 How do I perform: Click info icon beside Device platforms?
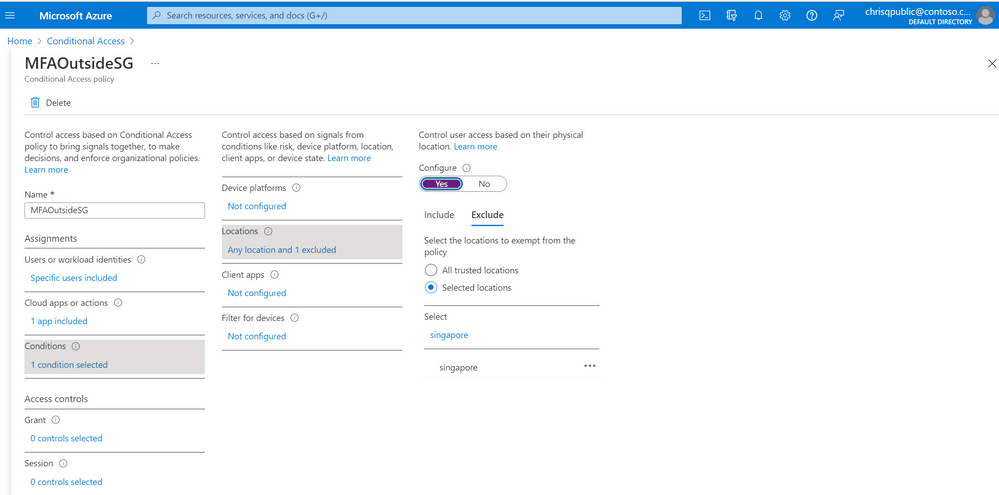296,188
